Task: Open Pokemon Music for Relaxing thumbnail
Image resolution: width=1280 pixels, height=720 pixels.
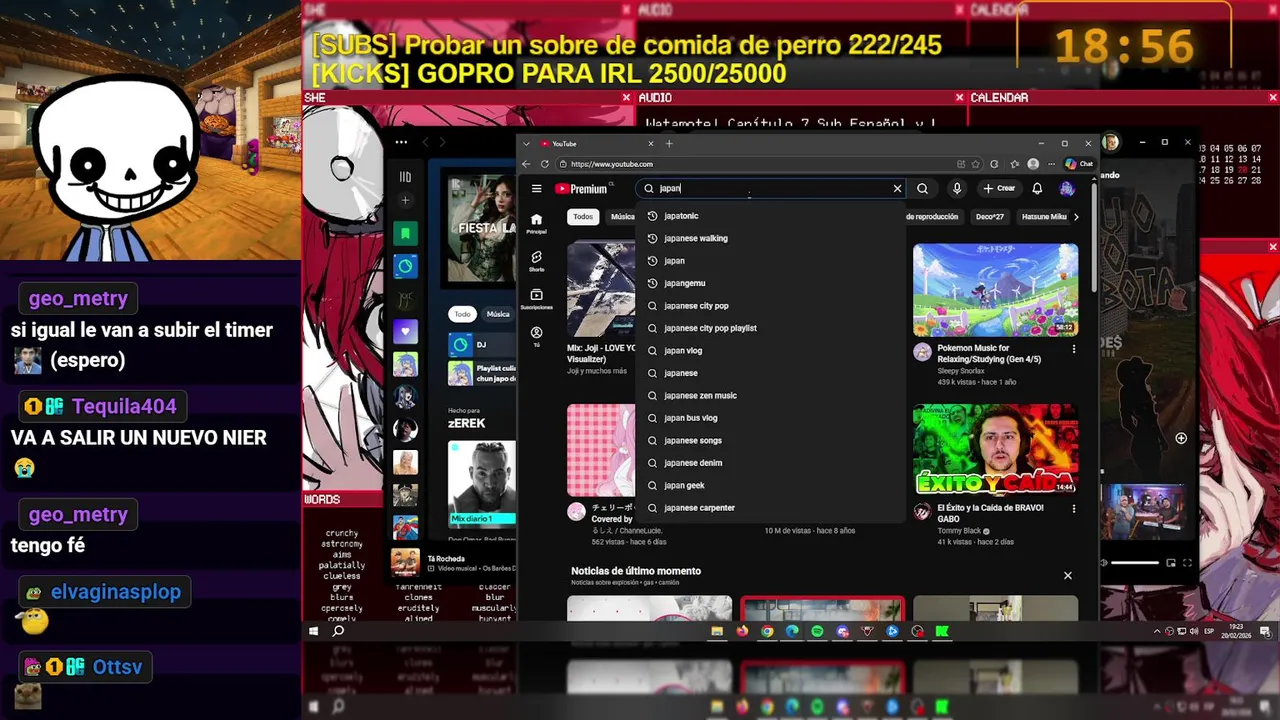Action: (995, 290)
